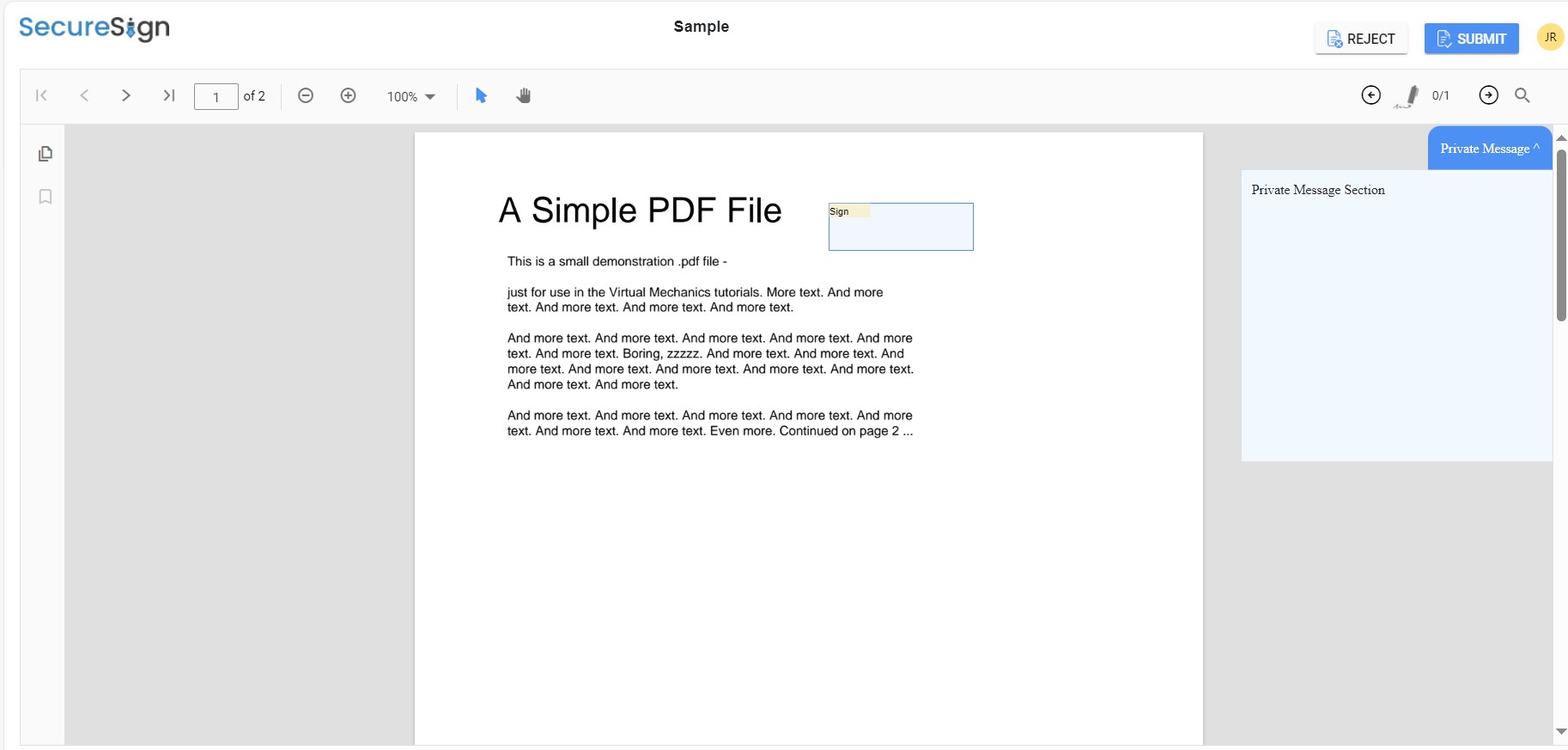This screenshot has width=1568, height=750.
Task: Open the JR user avatar menu
Action: pos(1551,37)
